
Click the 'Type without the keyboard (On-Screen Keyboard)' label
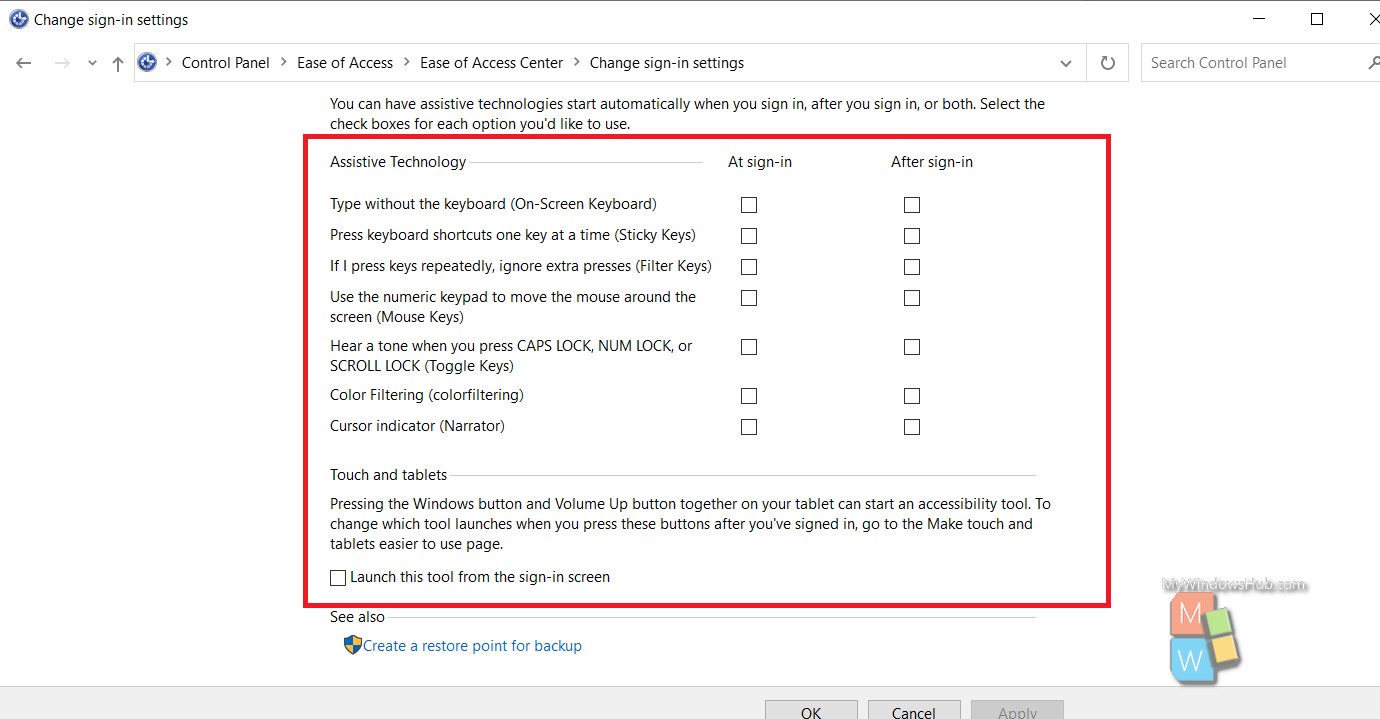[x=493, y=204]
